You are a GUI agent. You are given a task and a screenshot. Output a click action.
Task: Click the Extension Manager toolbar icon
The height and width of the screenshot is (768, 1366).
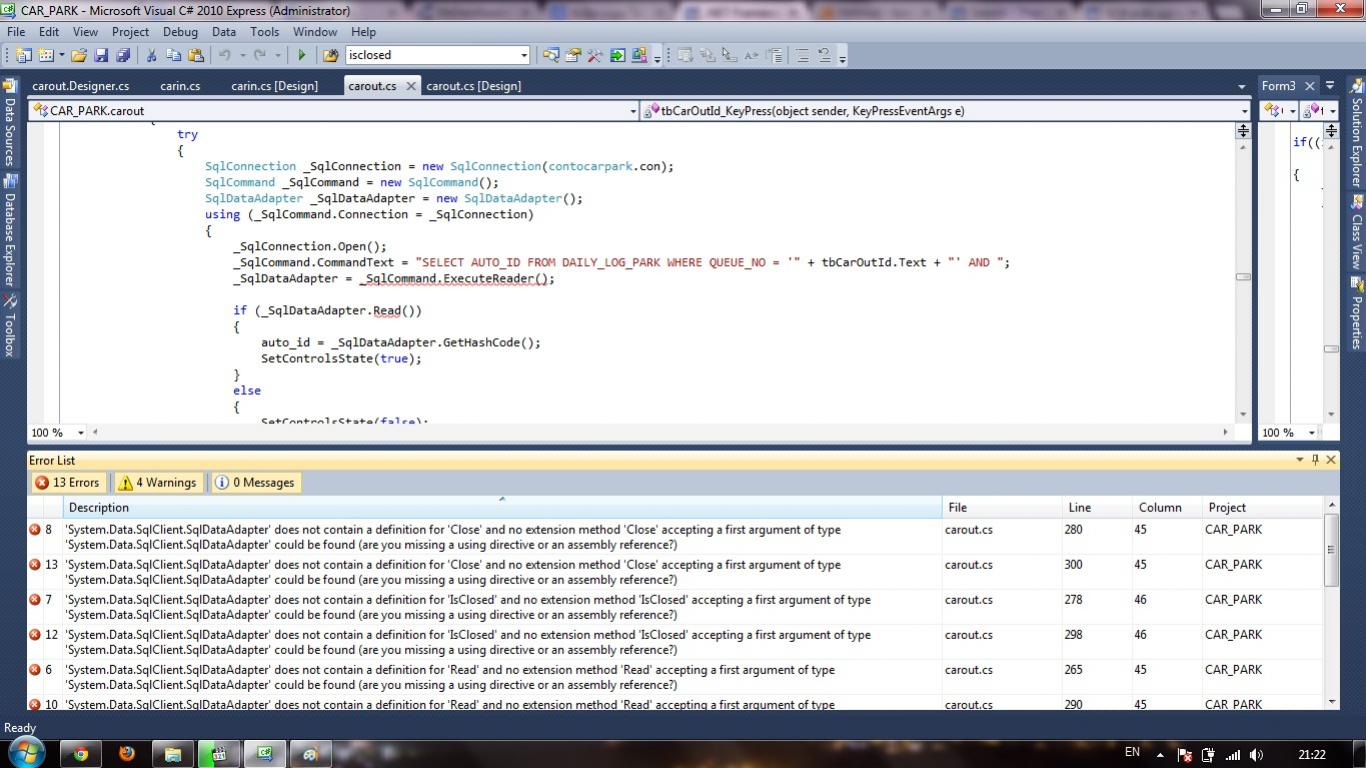coord(639,55)
